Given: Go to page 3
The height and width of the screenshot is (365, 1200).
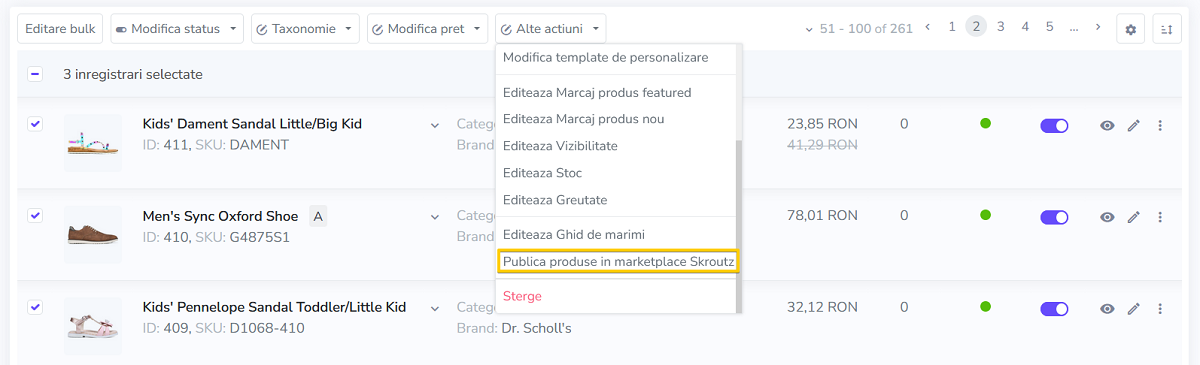Looking at the screenshot, I should pos(1000,27).
